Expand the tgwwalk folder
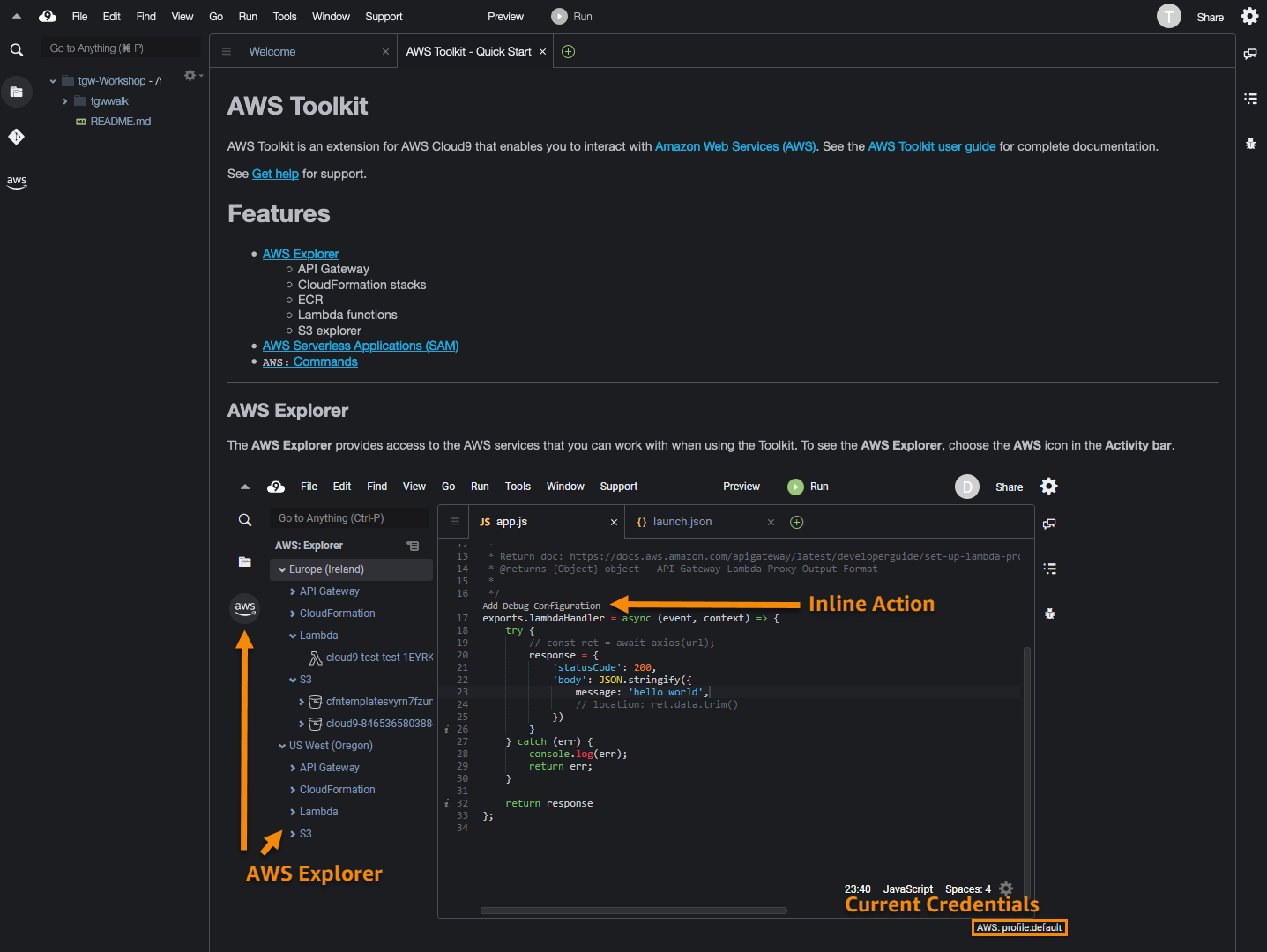 [65, 101]
